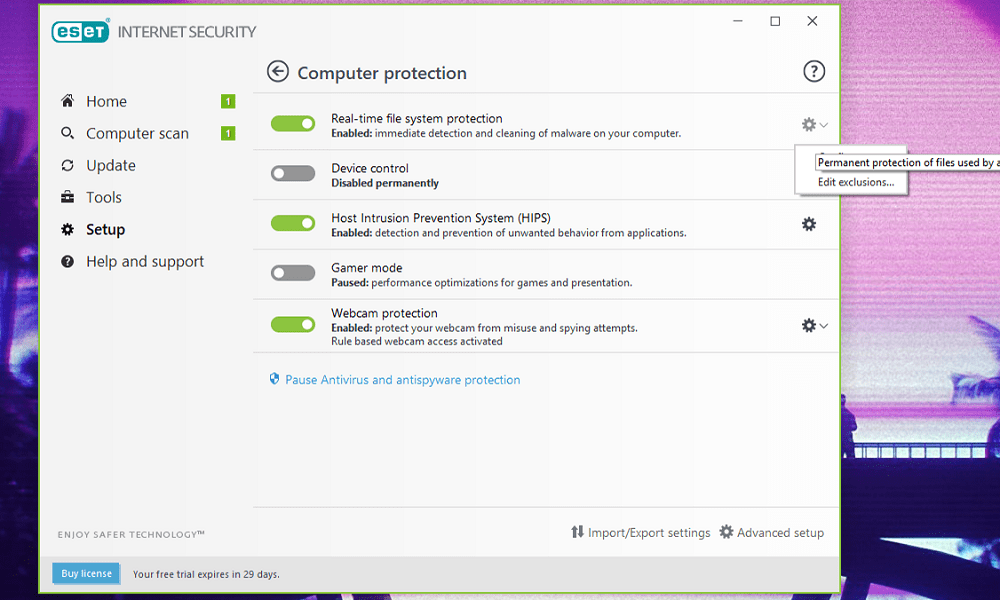Switch off Webcam protection toggle
The height and width of the screenshot is (600, 1000).
click(x=293, y=325)
